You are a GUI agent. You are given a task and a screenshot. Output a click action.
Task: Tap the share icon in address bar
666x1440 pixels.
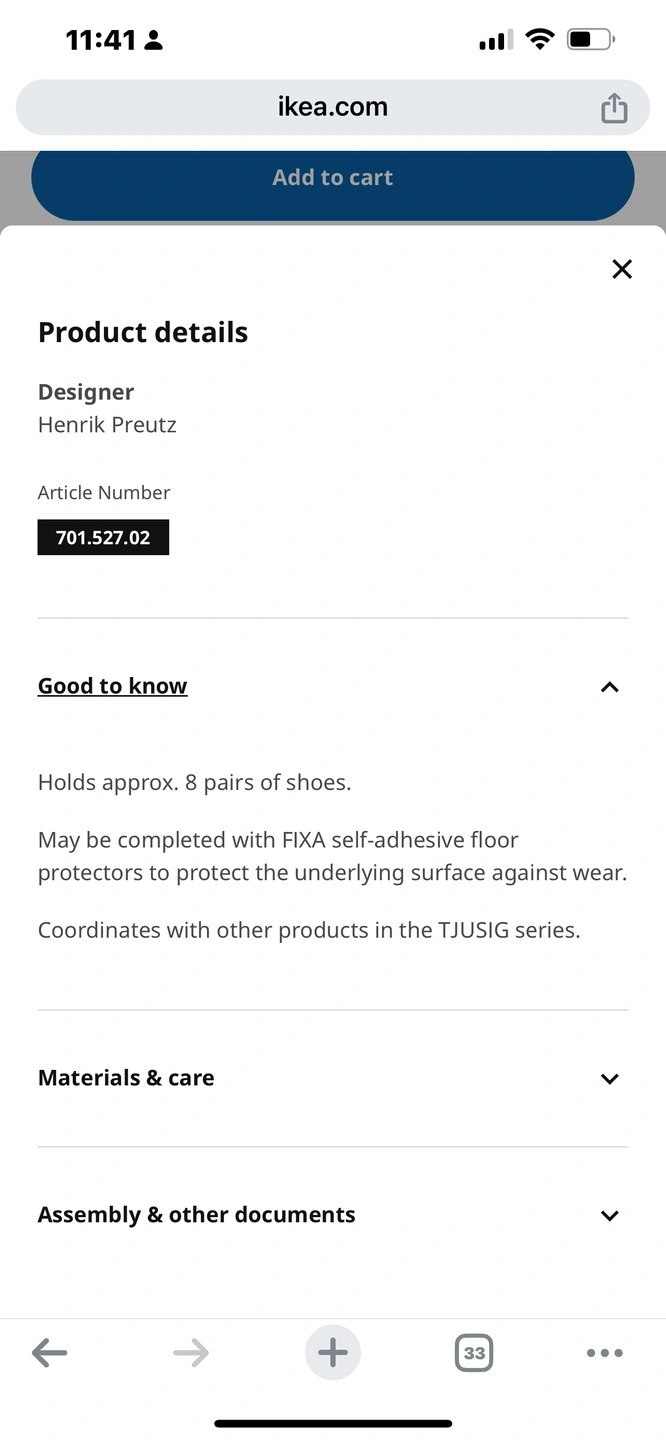[x=614, y=108]
